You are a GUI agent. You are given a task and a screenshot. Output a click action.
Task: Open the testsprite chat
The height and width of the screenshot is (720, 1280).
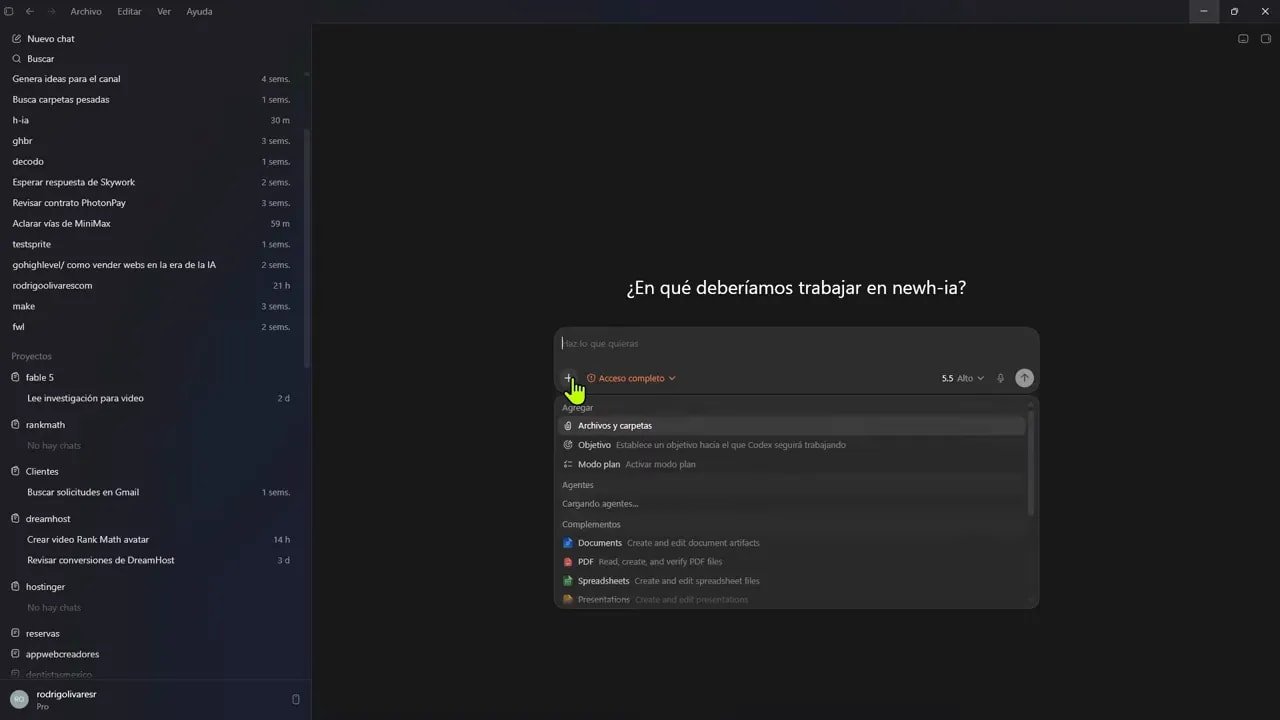point(152,244)
